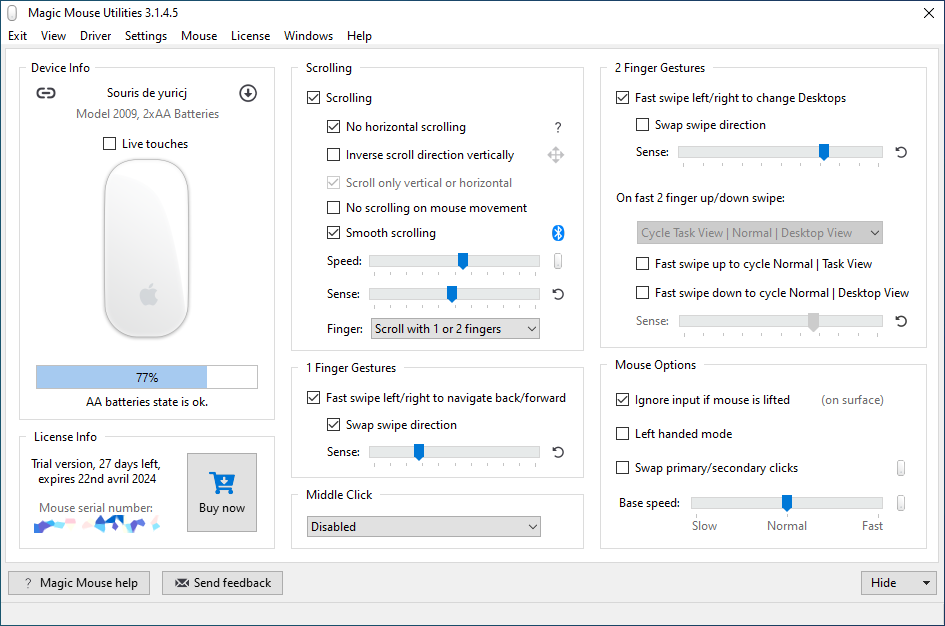Click the Bluetooth icon next to Smooth scrolling
Image resolution: width=945 pixels, height=626 pixels.
tap(558, 233)
